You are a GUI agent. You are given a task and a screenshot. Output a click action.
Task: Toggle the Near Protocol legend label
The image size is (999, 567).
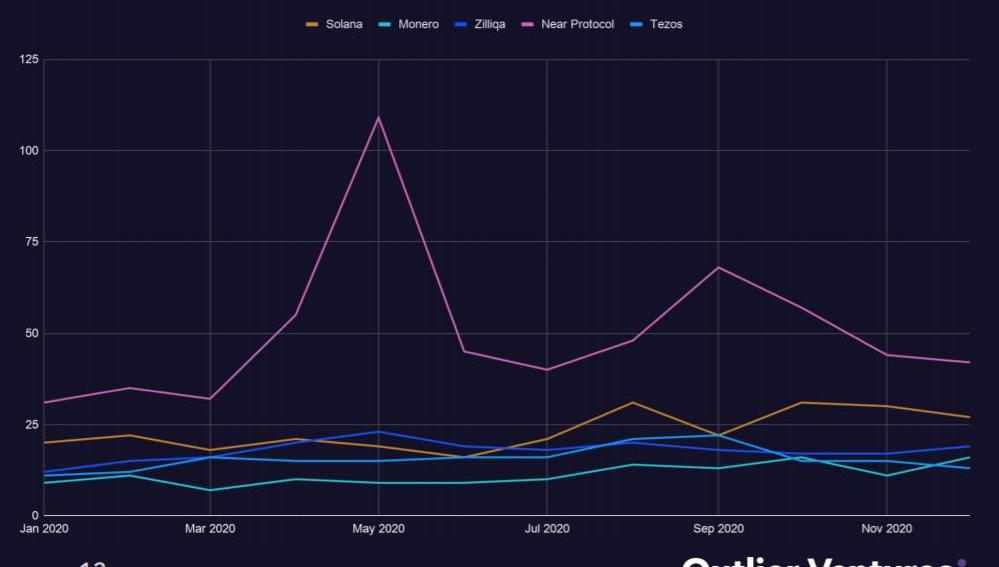[x=577, y=24]
